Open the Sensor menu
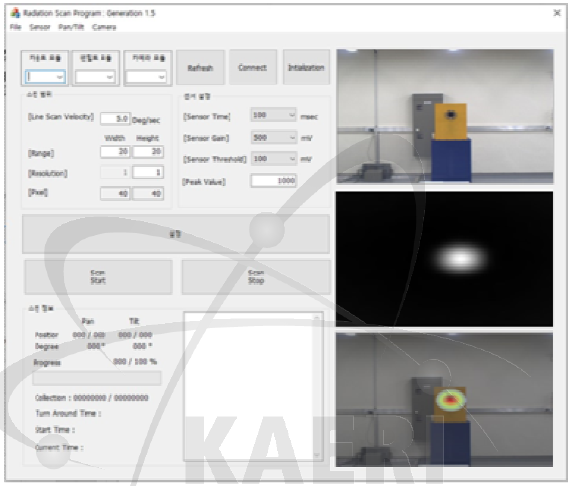Viewport: 571px width, 486px height. [40, 27]
